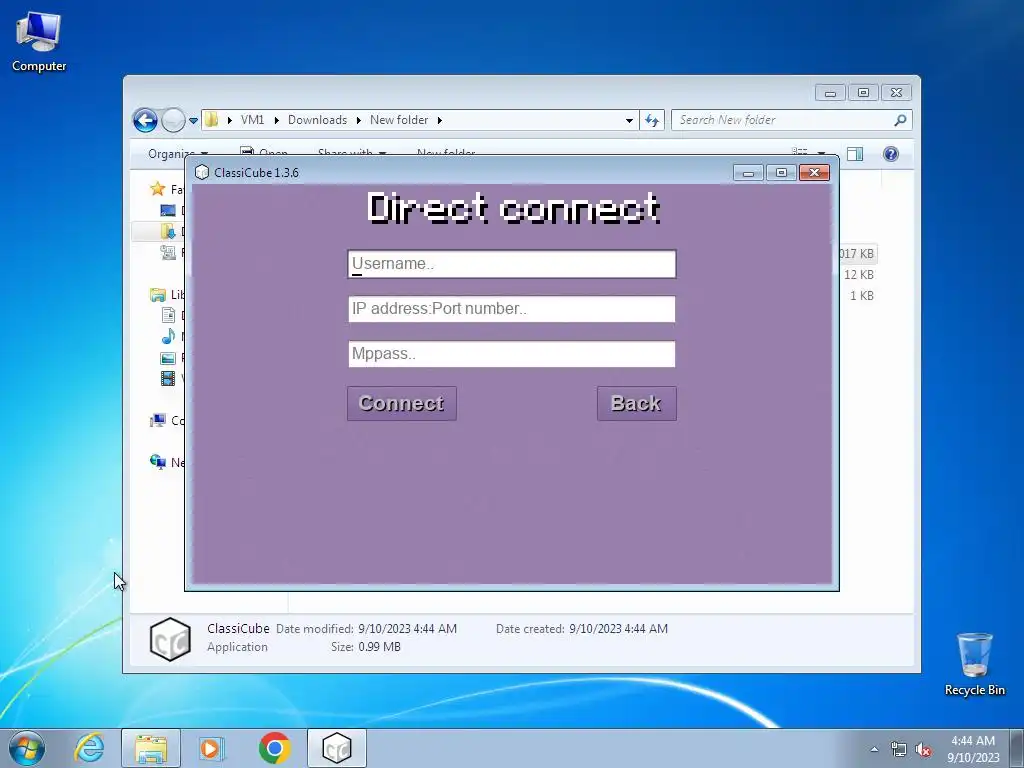Select Downloads folder icon in navigation pane
Image resolution: width=1024 pixels, height=768 pixels.
[x=168, y=231]
